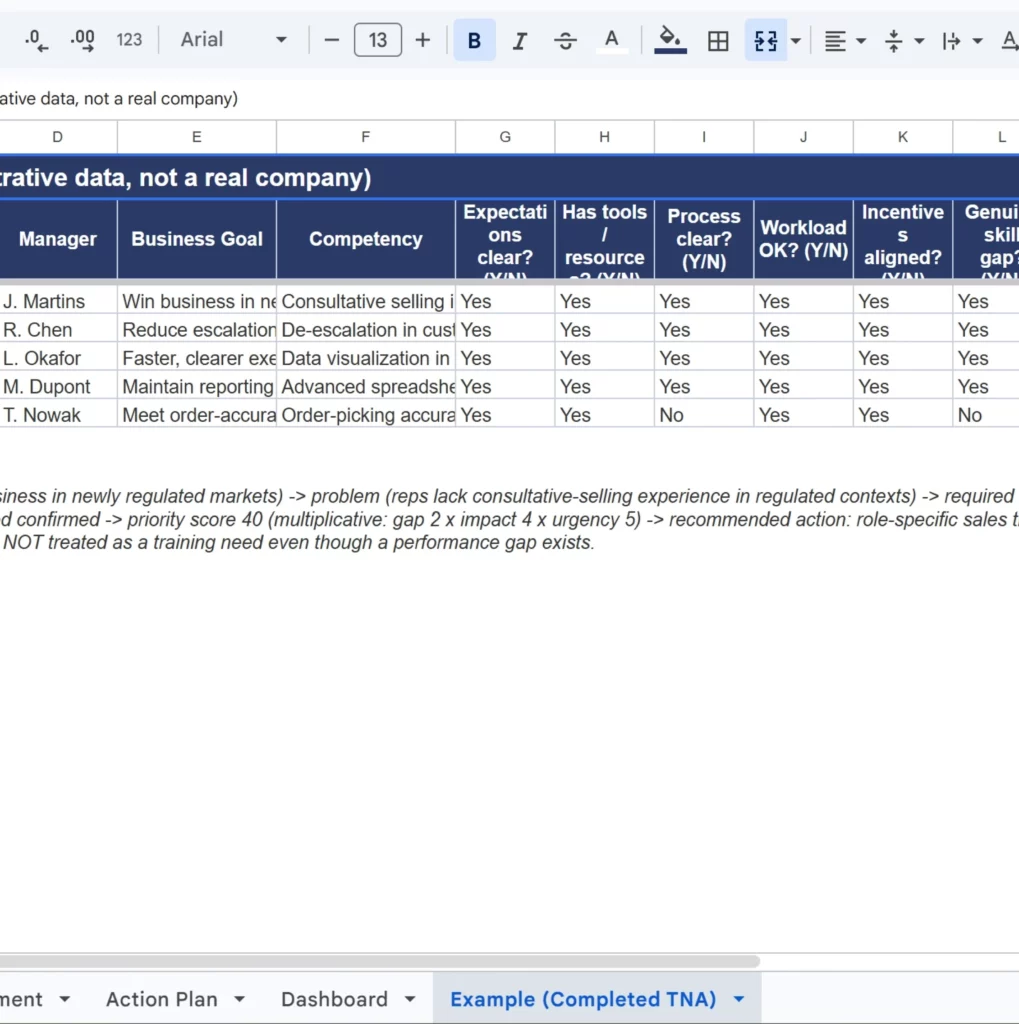The image size is (1019, 1024).
Task: Select the 'Advanced spreadshe' competency cell
Action: pos(366,387)
